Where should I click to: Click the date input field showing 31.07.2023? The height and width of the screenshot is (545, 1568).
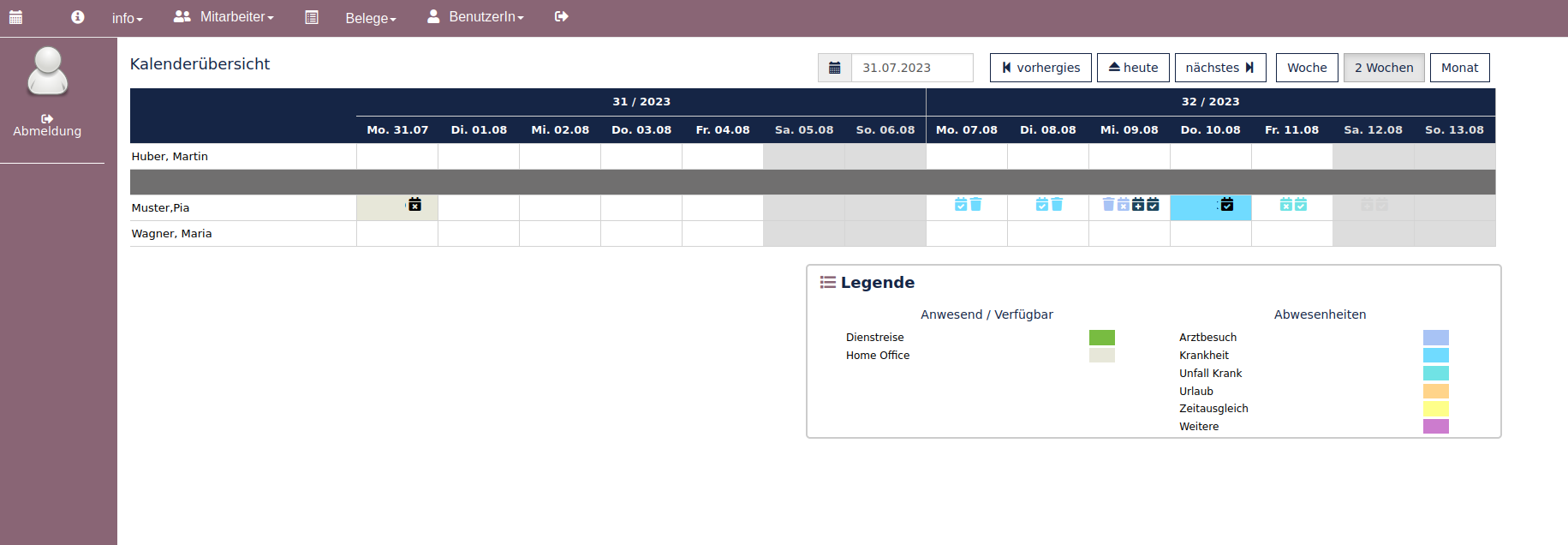point(912,68)
